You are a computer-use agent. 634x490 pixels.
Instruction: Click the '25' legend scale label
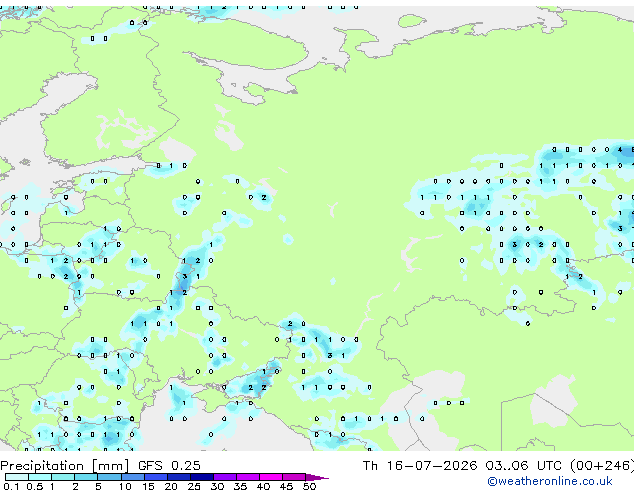pos(194,486)
